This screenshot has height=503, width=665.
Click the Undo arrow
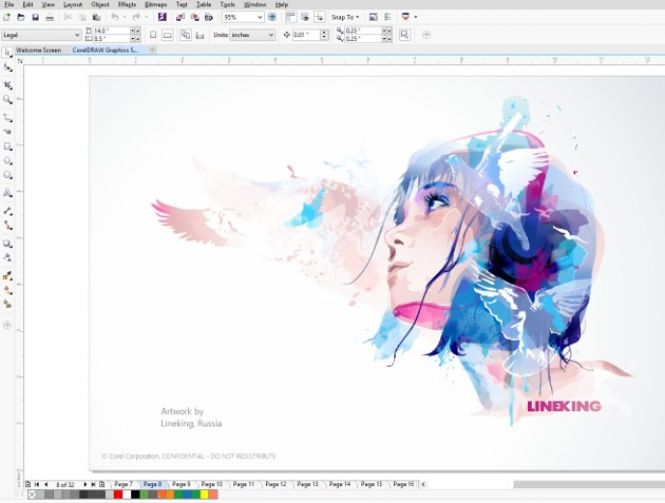tap(115, 17)
